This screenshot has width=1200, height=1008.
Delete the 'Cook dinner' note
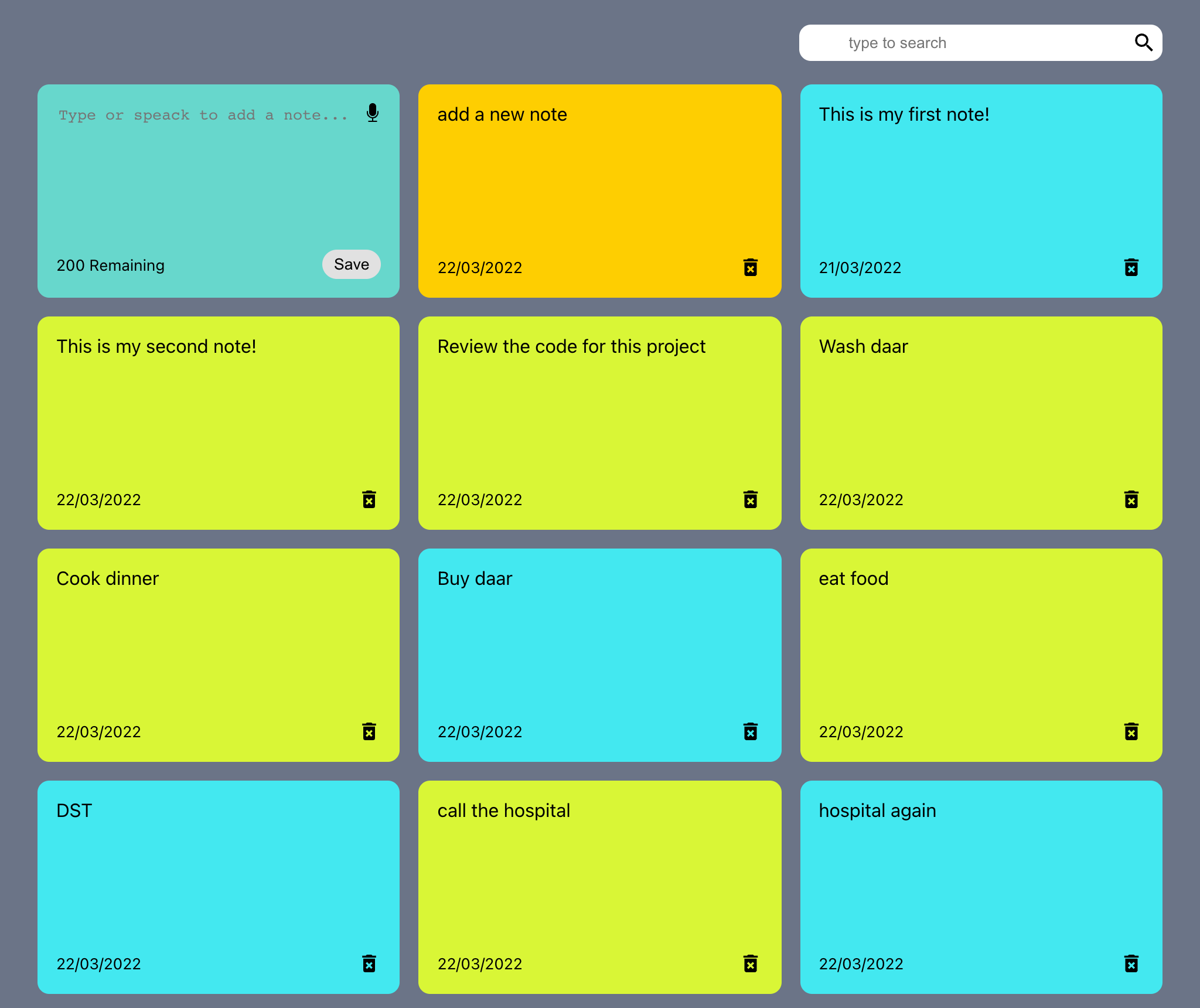[369, 731]
